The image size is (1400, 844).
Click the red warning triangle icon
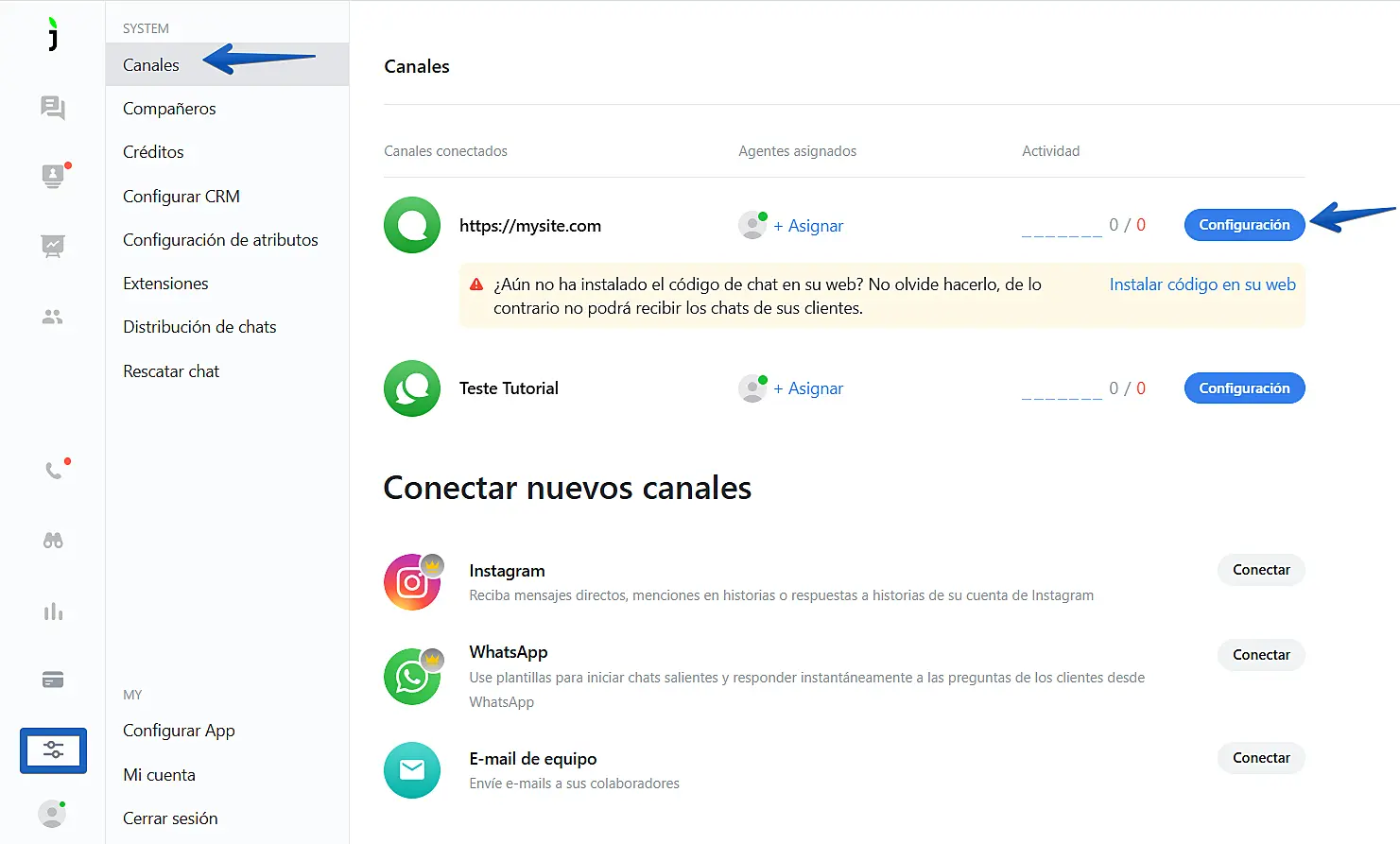477,284
